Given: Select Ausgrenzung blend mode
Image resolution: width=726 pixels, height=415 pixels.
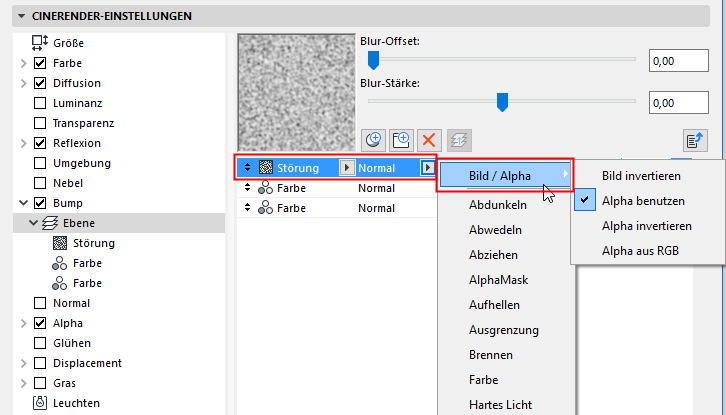Looking at the screenshot, I should 504,330.
